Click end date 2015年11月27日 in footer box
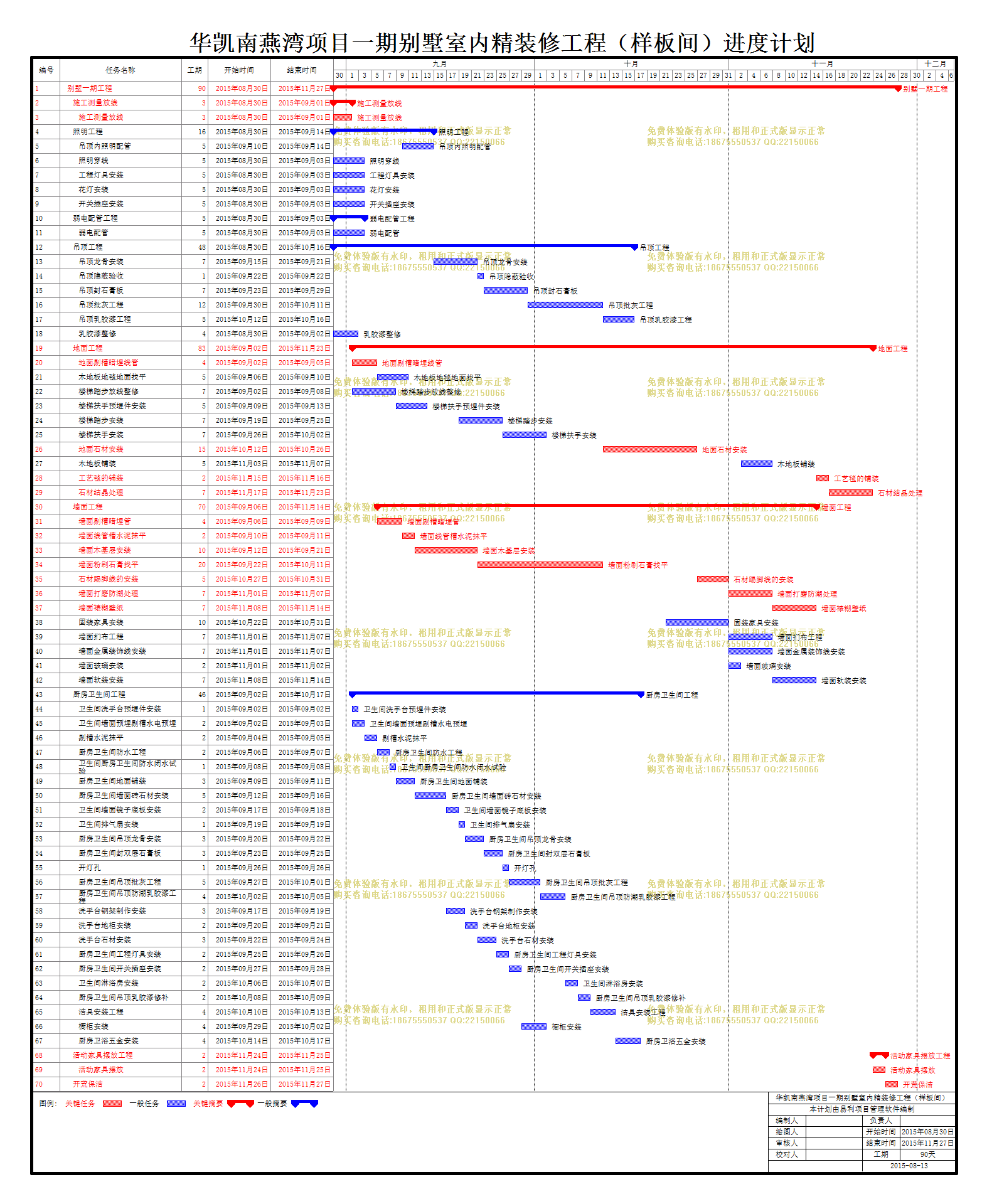 pyautogui.click(x=927, y=1143)
